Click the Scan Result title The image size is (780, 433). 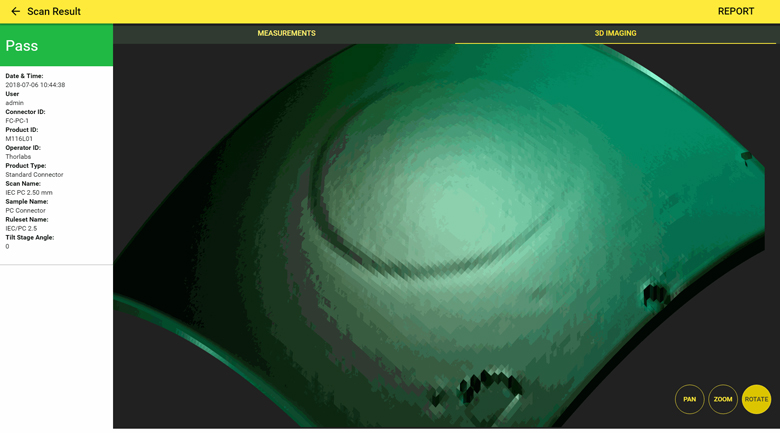pyautogui.click(x=54, y=12)
